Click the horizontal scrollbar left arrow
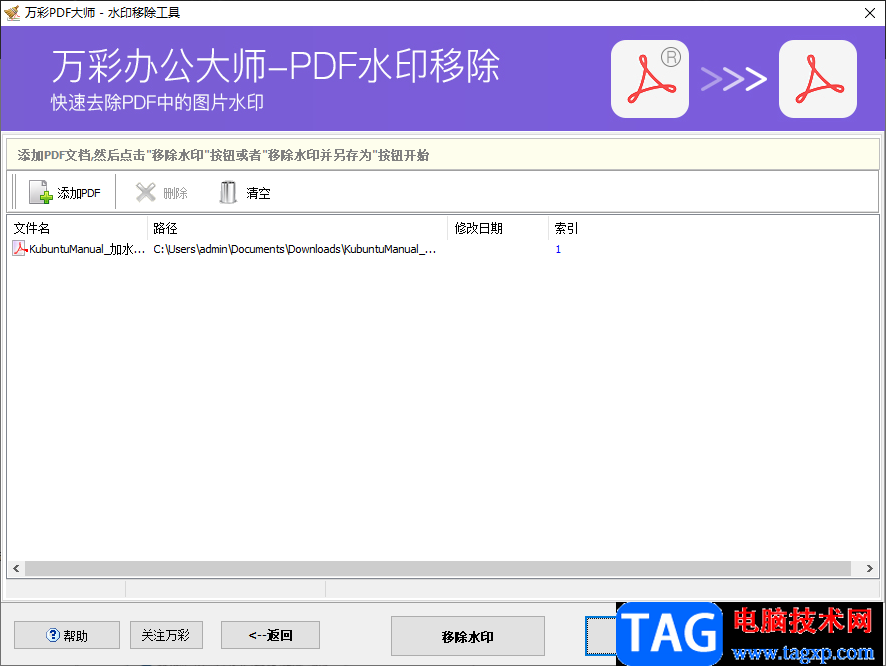This screenshot has width=886, height=666. 16,568
